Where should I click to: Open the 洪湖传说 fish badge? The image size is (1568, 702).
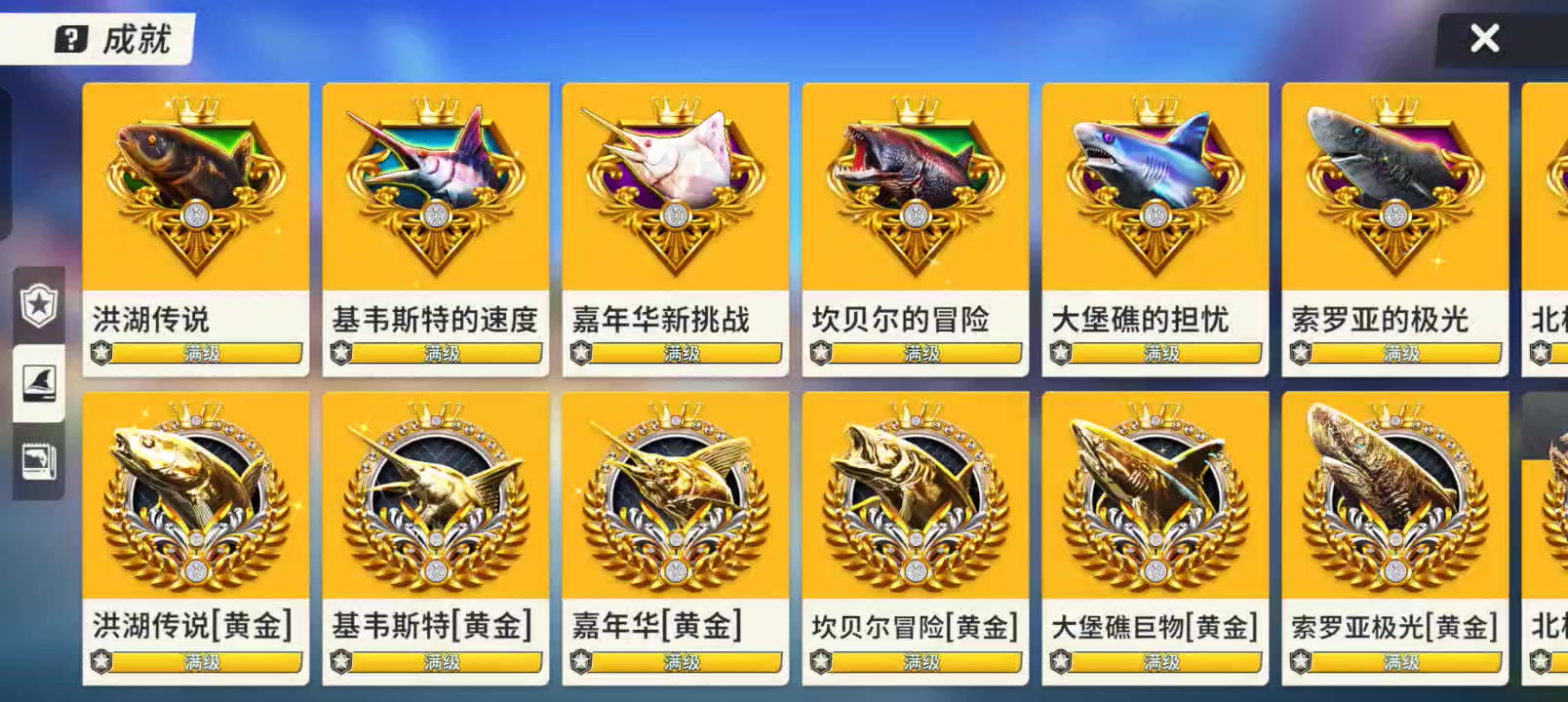(196, 185)
